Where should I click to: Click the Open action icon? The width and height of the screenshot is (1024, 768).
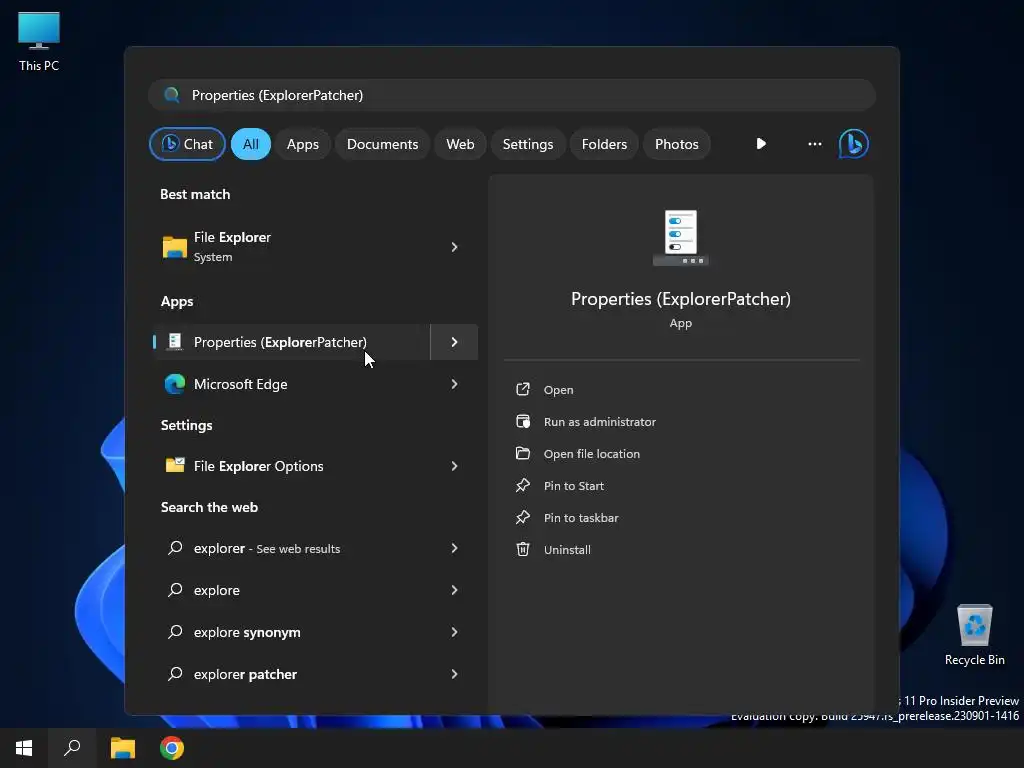pos(522,389)
